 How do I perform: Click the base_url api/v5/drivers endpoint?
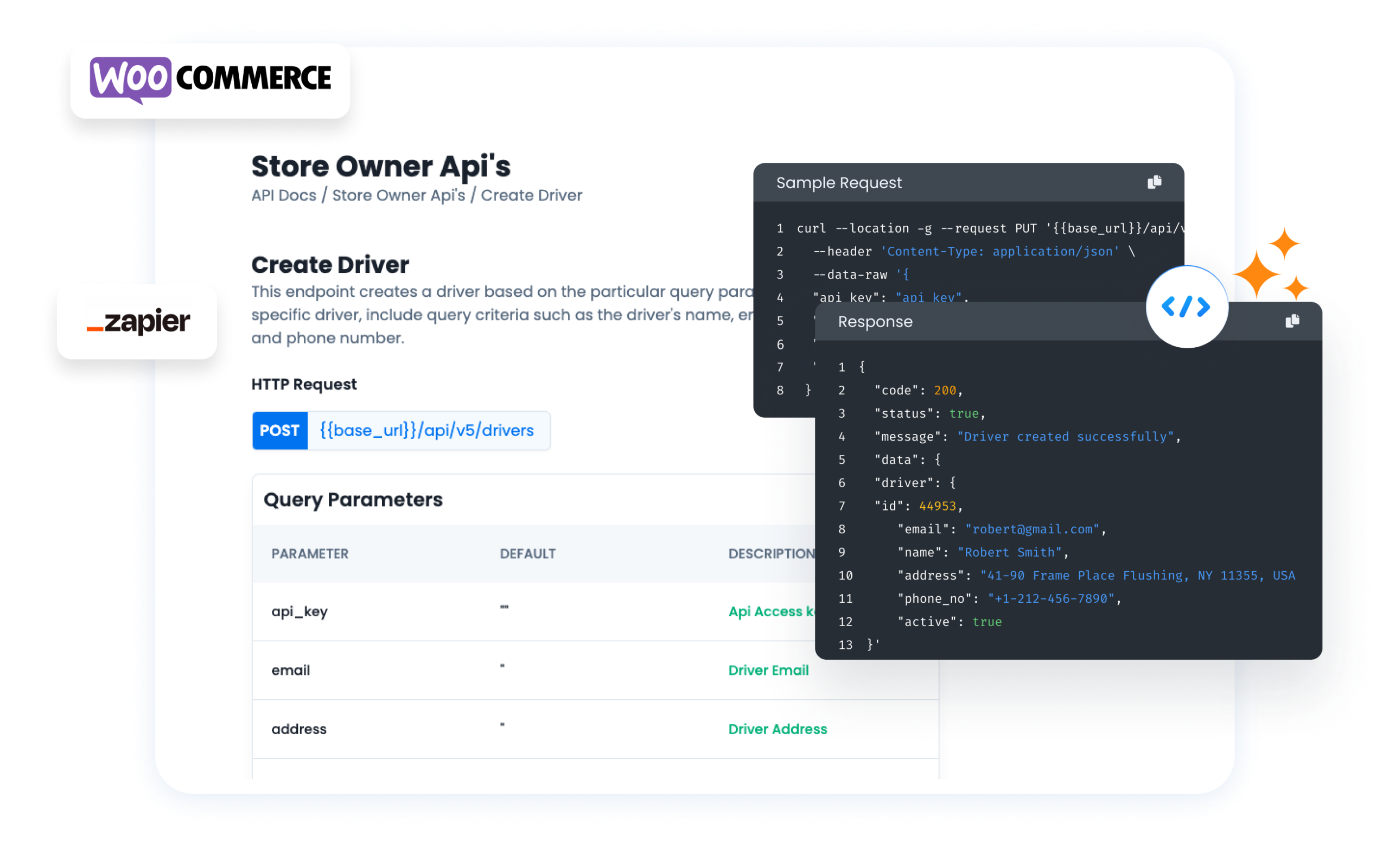coord(426,431)
